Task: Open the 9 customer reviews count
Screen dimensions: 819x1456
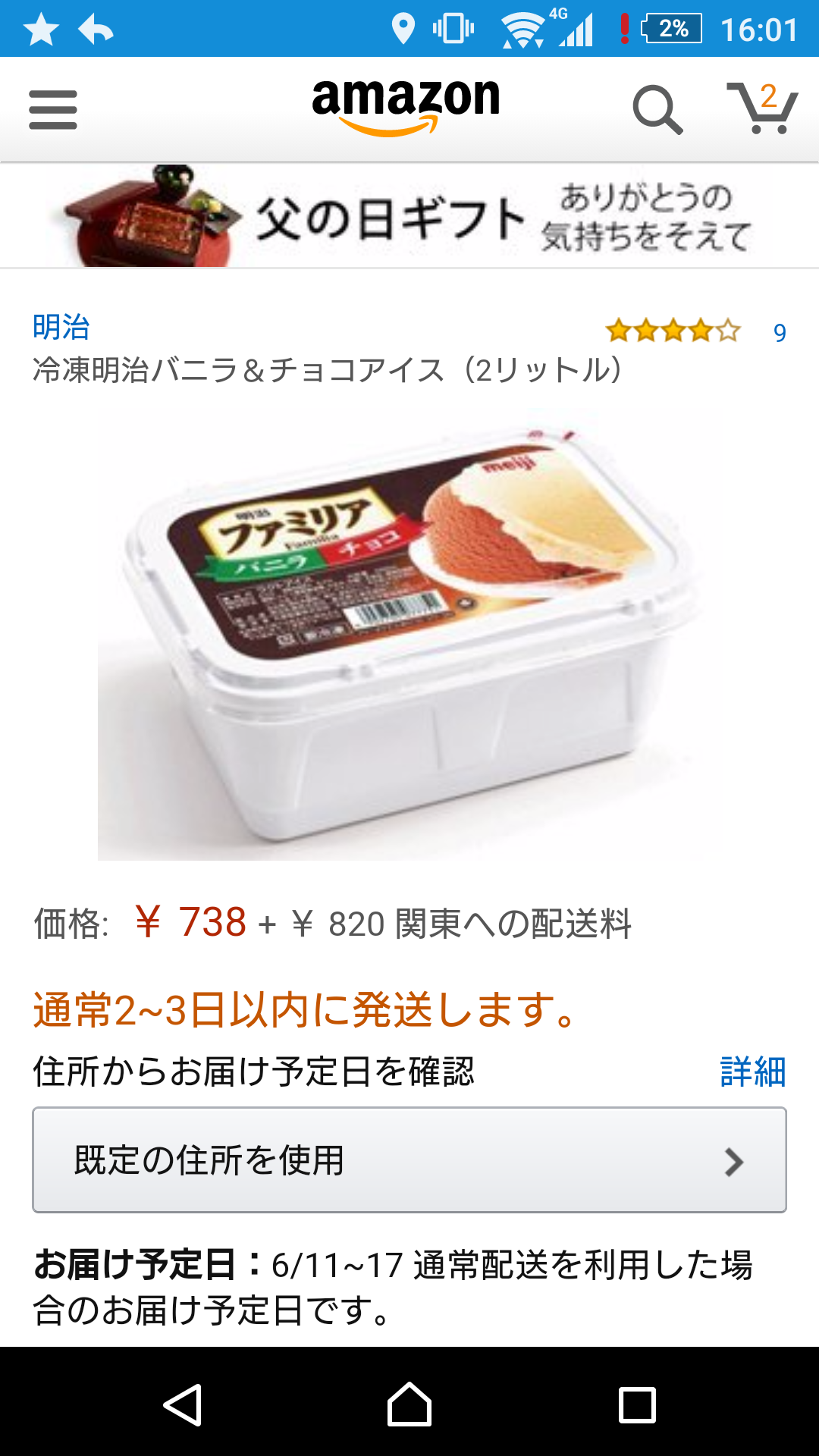Action: click(780, 333)
